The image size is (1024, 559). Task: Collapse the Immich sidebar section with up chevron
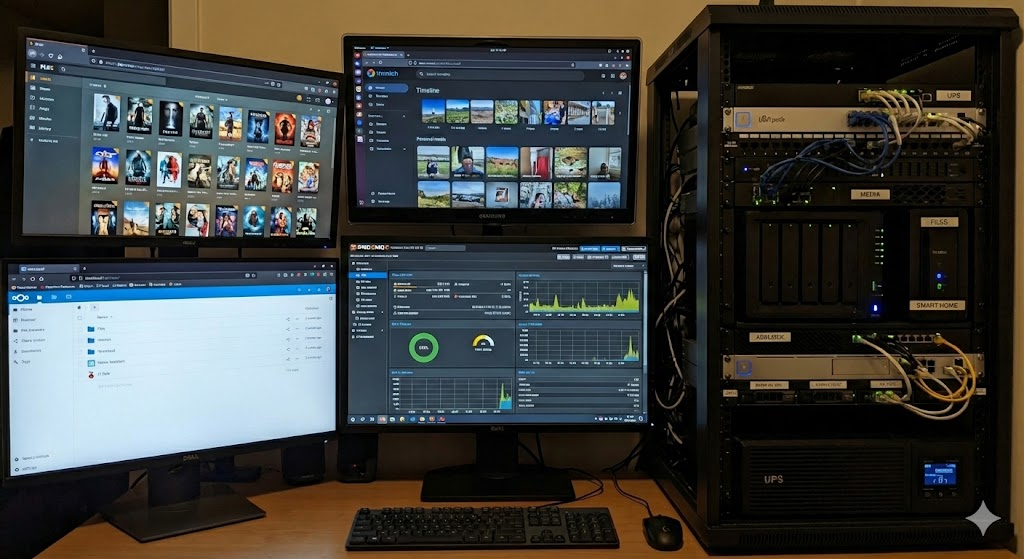click(404, 116)
